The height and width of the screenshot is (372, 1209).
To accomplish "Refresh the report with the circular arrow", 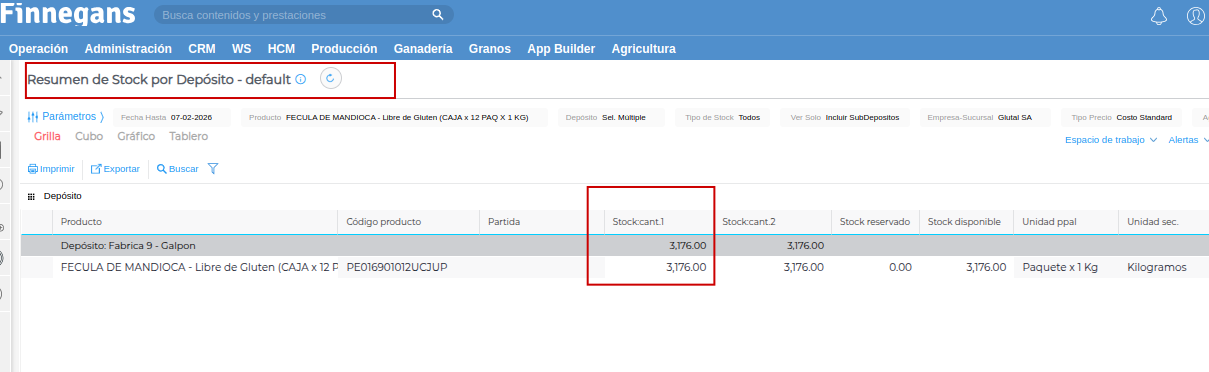I will pos(331,77).
